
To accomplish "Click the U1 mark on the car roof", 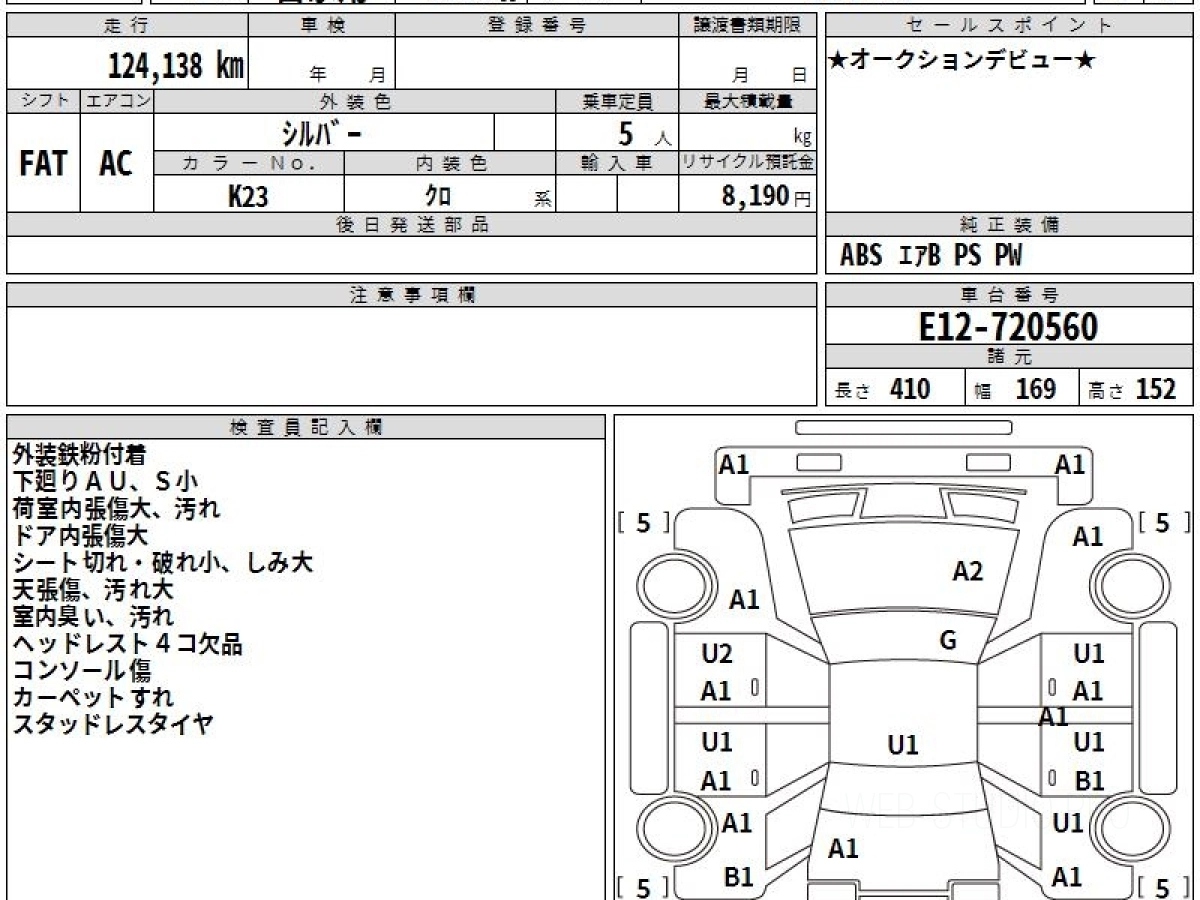I will coord(902,745).
